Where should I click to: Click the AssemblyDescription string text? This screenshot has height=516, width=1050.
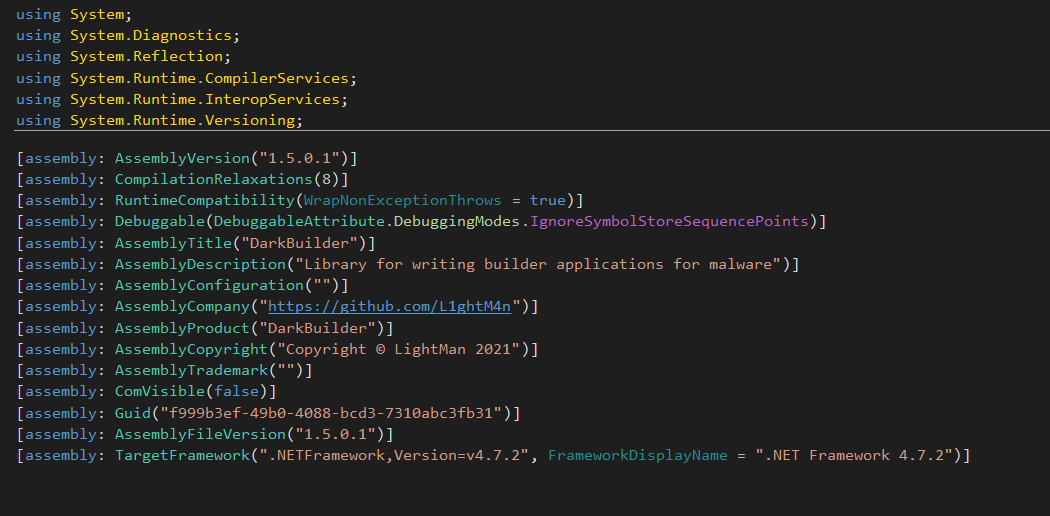click(x=528, y=264)
